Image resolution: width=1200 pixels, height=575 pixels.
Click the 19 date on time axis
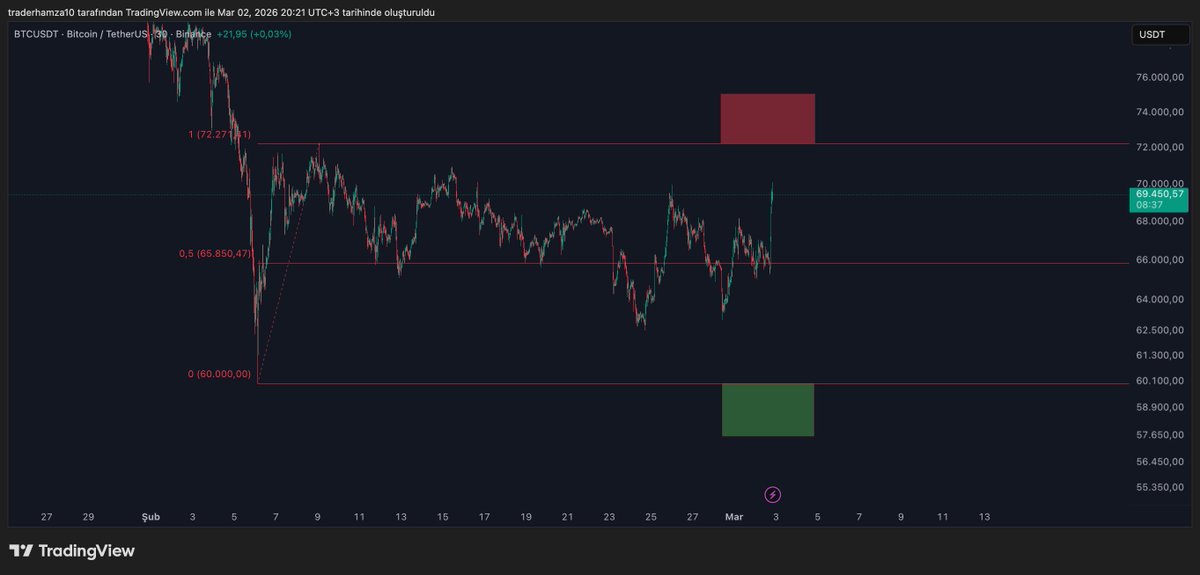coord(526,517)
